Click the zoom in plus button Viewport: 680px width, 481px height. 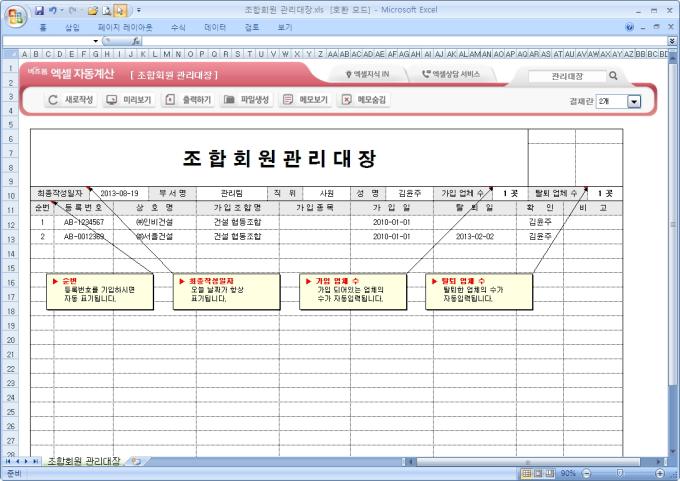click(660, 473)
